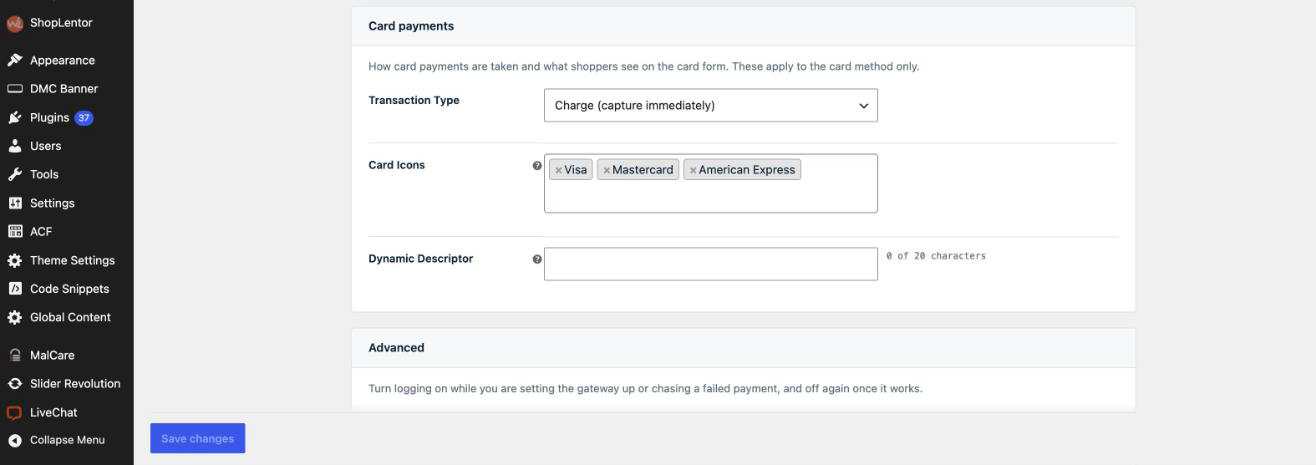Click the MalCare icon
This screenshot has width=1316, height=465.
click(15, 355)
